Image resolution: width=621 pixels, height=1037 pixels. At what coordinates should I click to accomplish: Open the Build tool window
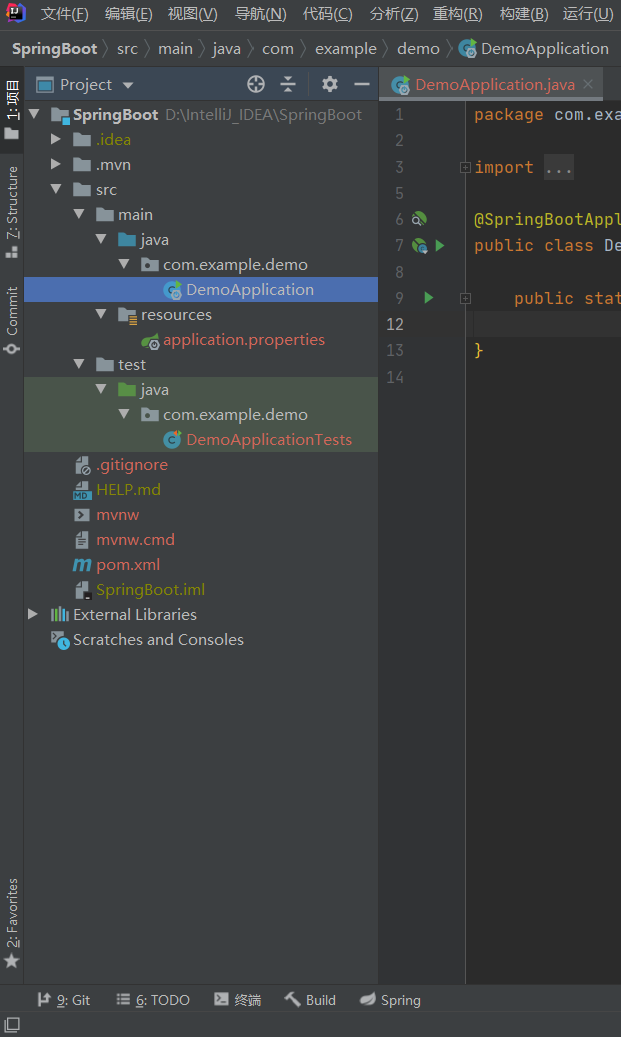310,1000
